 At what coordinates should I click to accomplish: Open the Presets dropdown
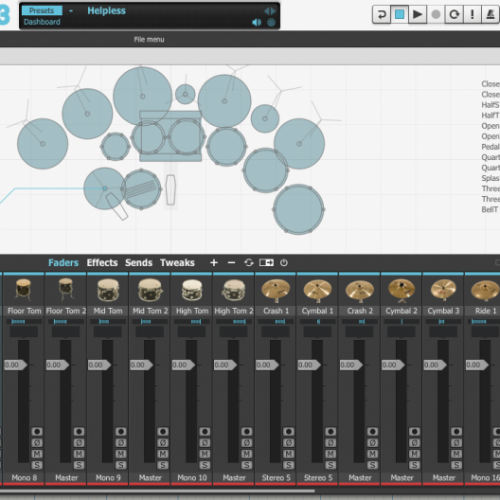click(x=42, y=11)
